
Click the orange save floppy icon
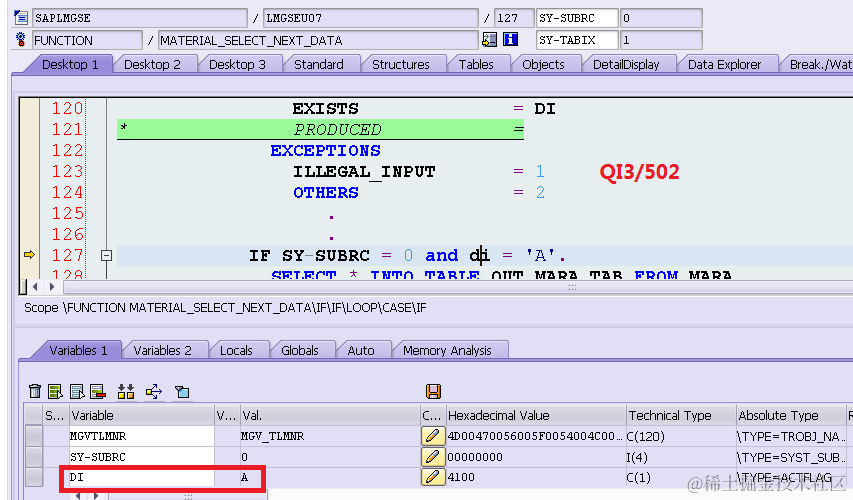tap(433, 391)
